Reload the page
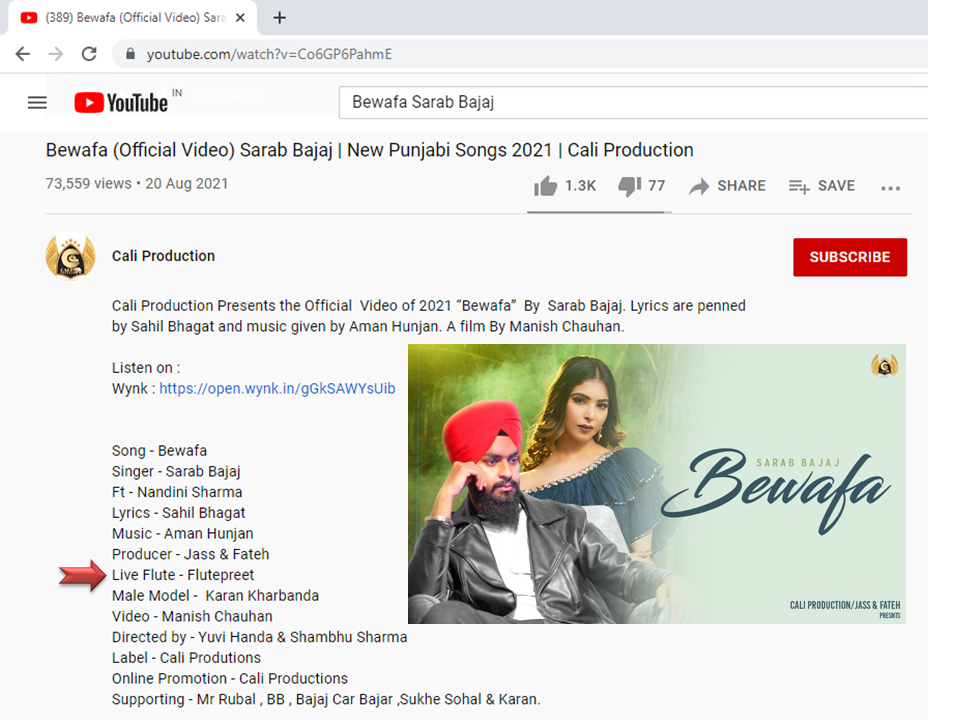The height and width of the screenshot is (720, 960). (x=89, y=54)
